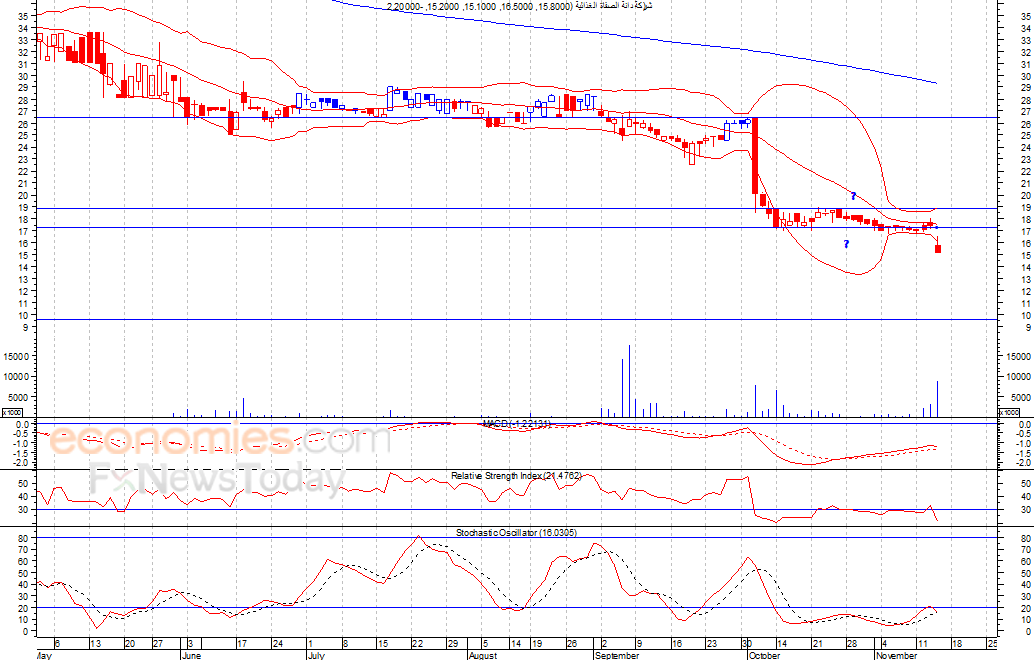Select the July label on time axis

point(316,656)
